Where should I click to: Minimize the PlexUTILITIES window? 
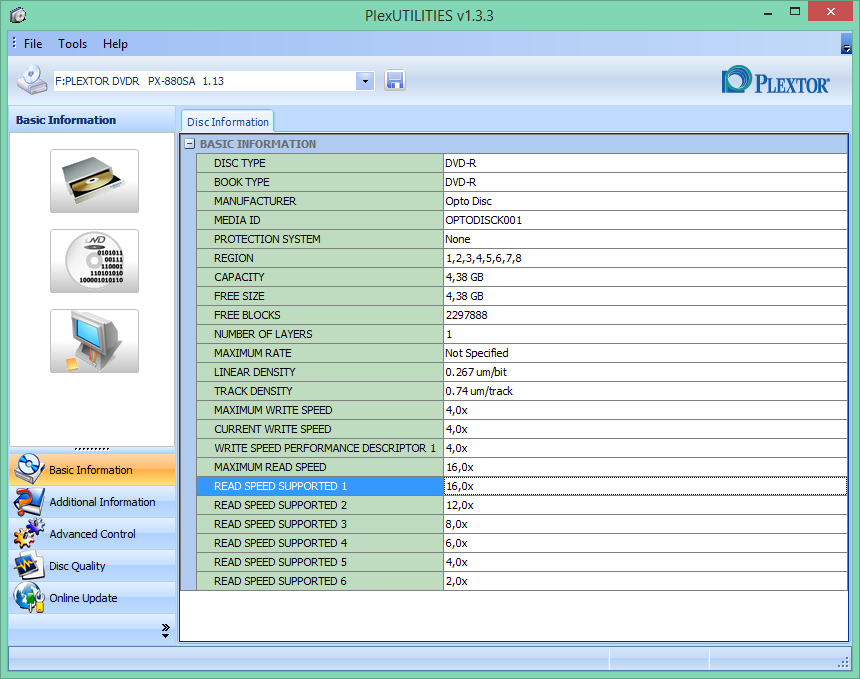tap(768, 13)
